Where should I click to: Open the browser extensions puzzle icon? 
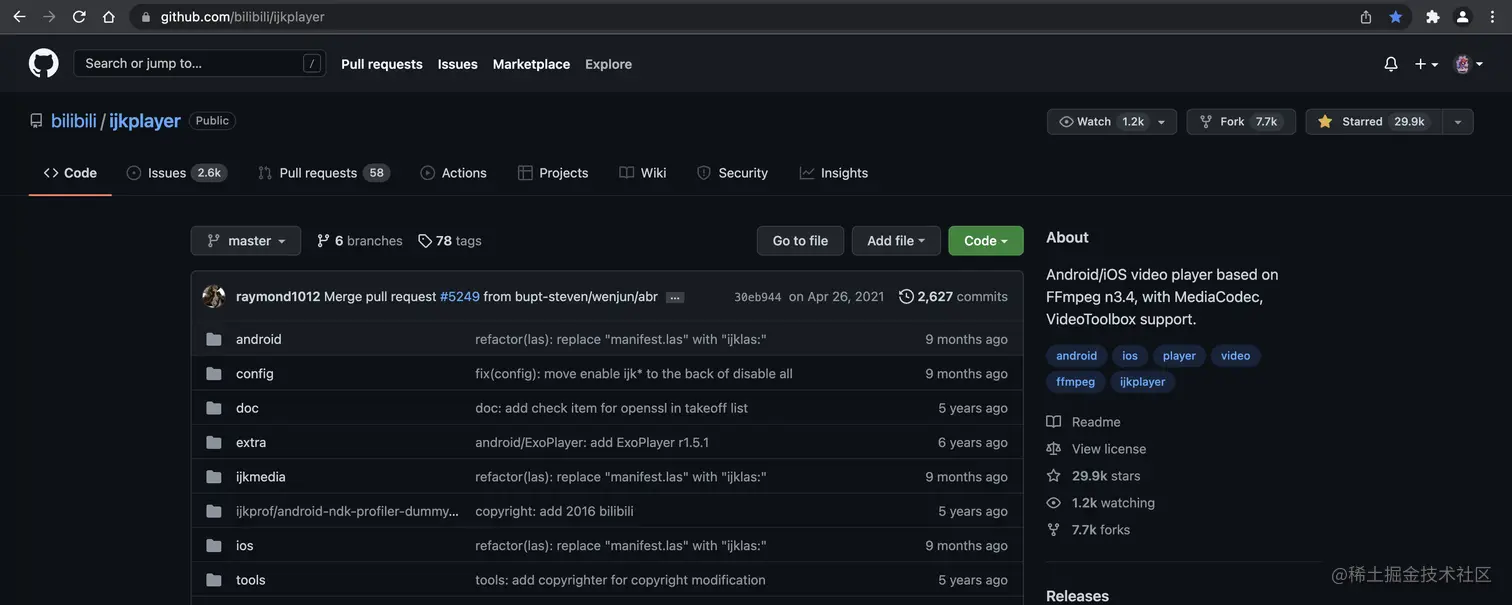pos(1433,17)
